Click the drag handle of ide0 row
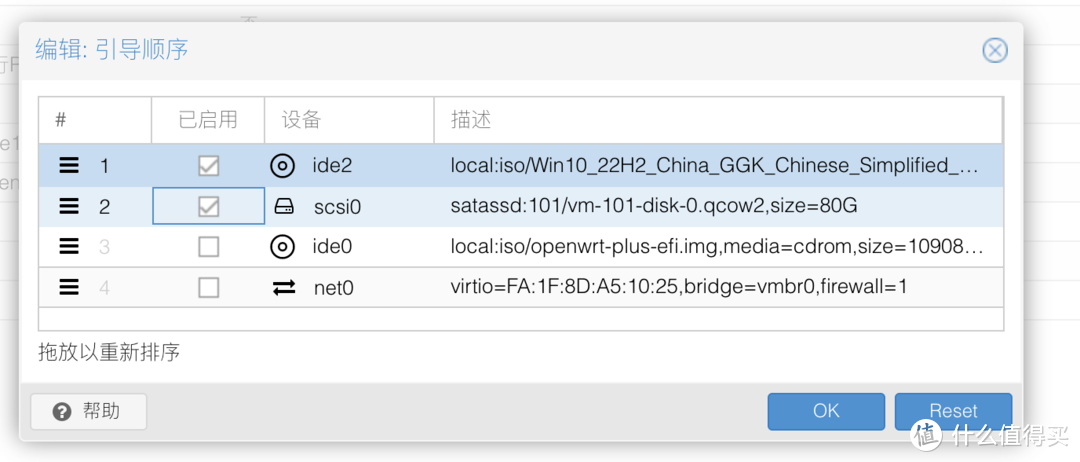Image resolution: width=1080 pixels, height=462 pixels. (x=68, y=246)
